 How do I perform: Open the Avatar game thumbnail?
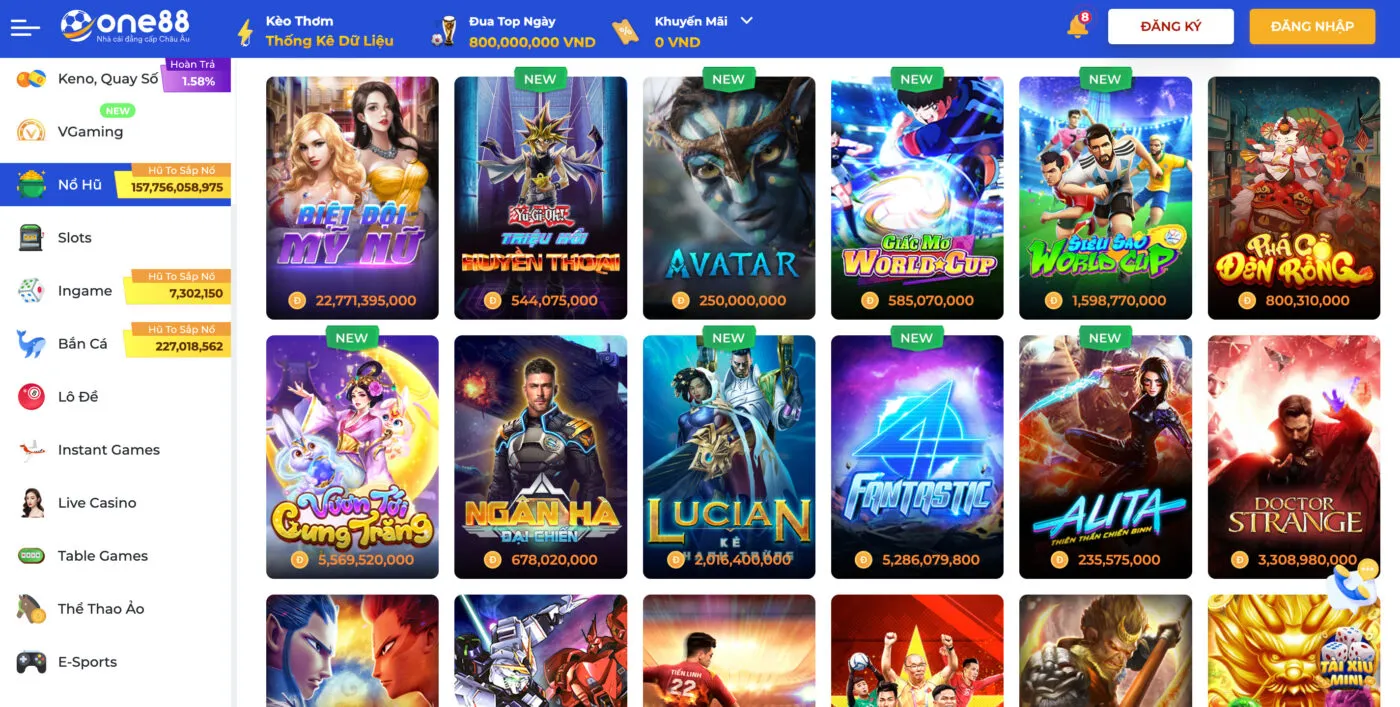point(729,198)
